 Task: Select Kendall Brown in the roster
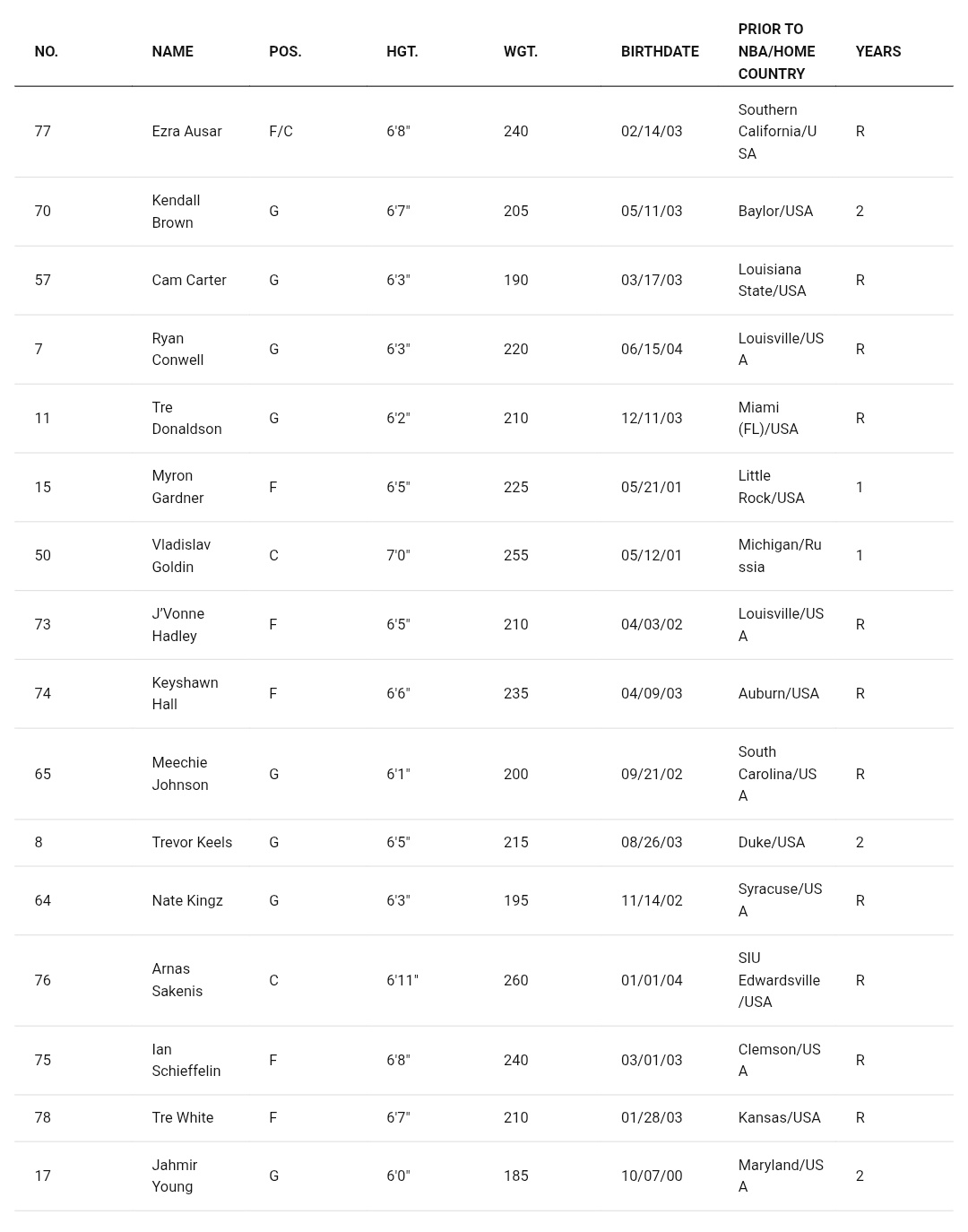point(176,212)
